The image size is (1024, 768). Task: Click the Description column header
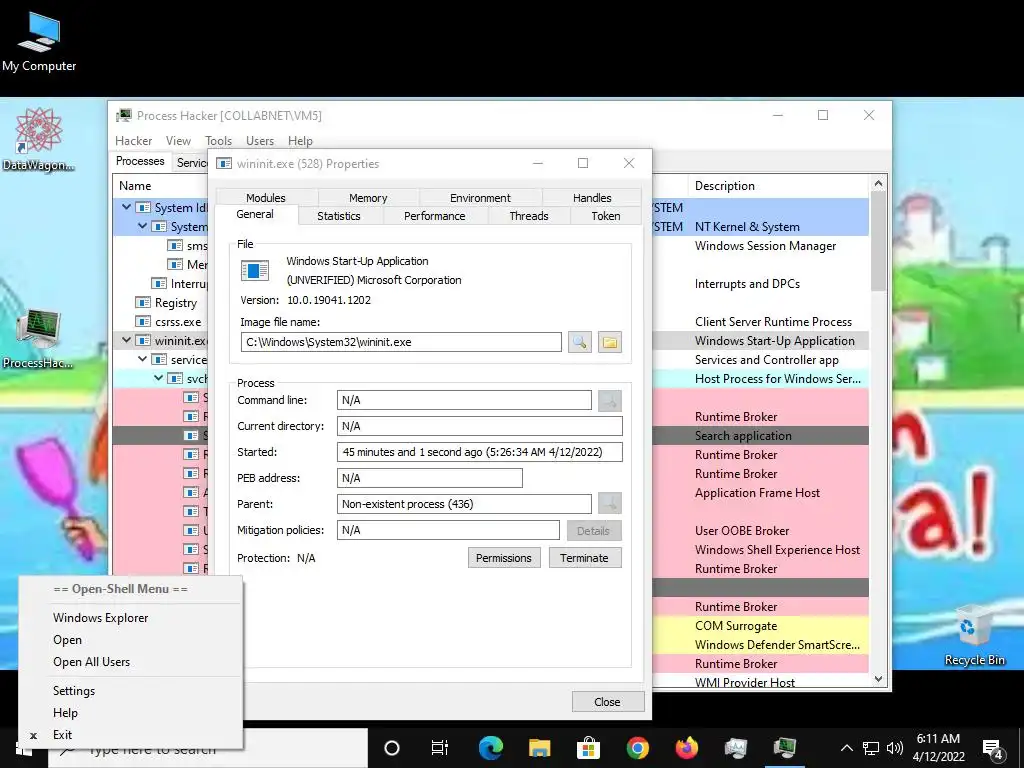[x=778, y=185]
